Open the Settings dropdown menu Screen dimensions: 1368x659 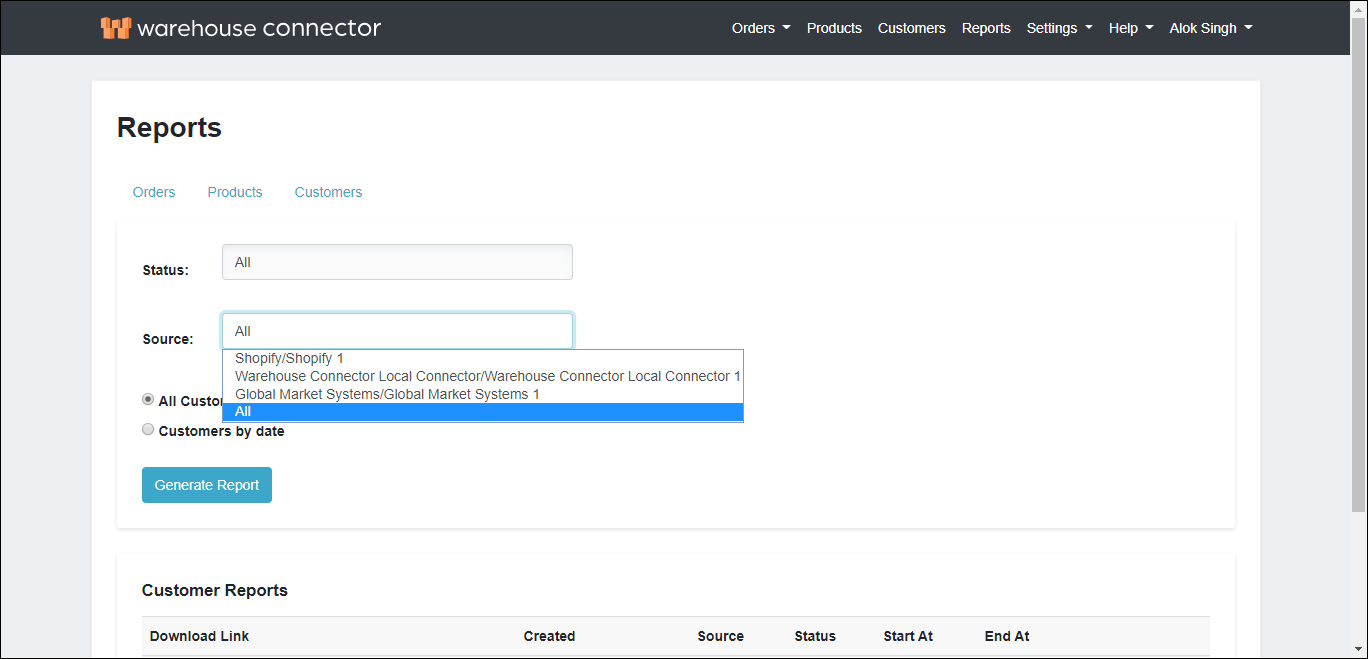1052,28
